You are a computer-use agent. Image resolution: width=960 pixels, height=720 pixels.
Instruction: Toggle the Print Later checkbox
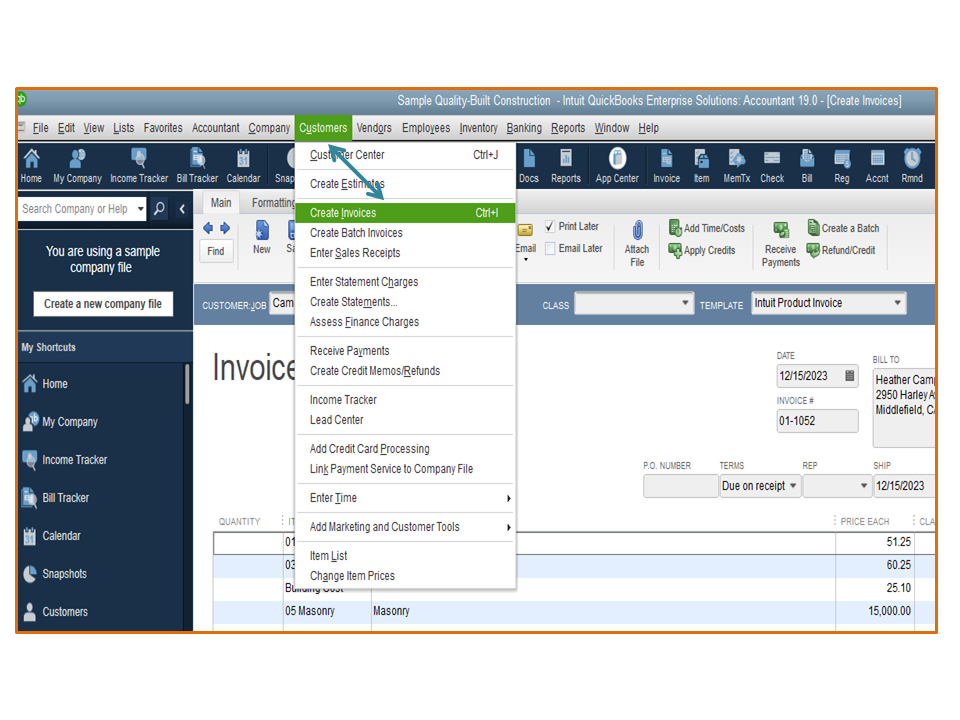tap(550, 227)
